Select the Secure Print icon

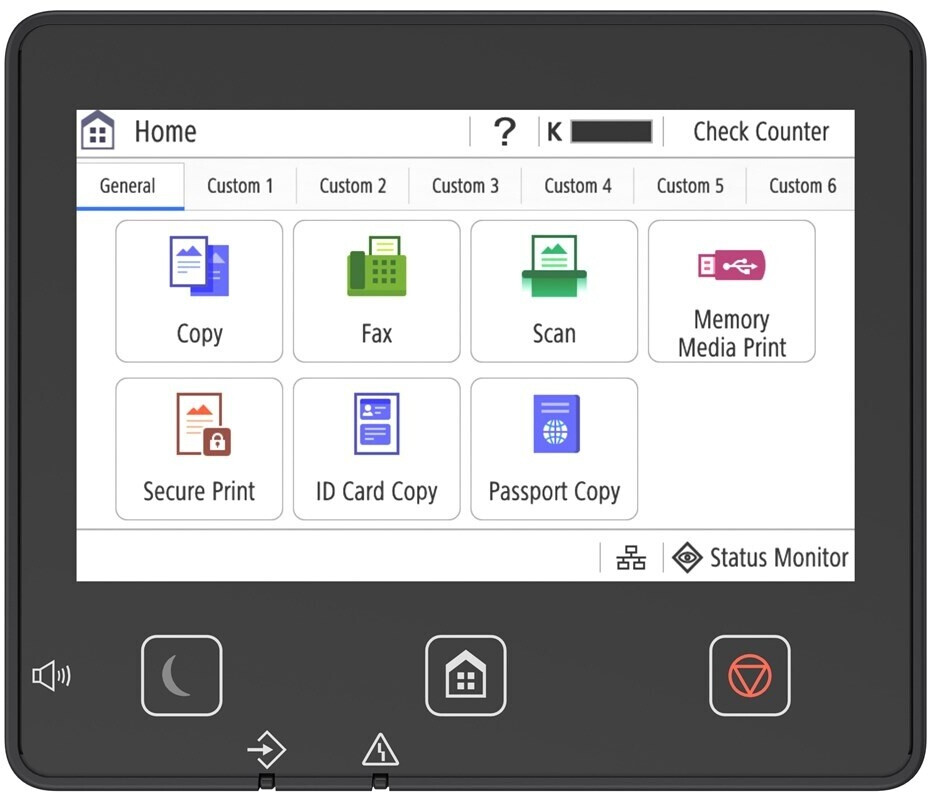coord(199,449)
